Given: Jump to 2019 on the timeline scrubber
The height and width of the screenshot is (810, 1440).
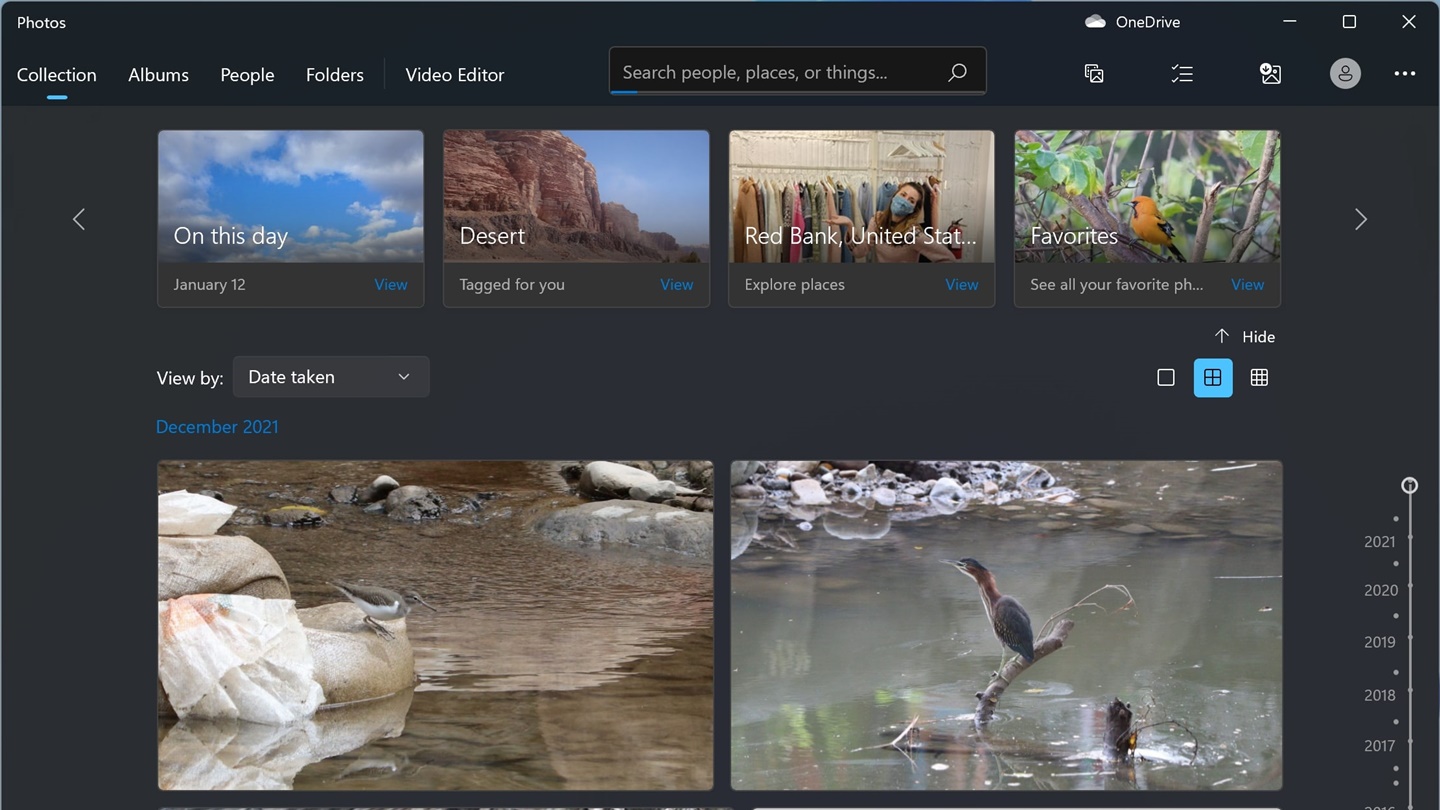Looking at the screenshot, I should pyautogui.click(x=1380, y=642).
